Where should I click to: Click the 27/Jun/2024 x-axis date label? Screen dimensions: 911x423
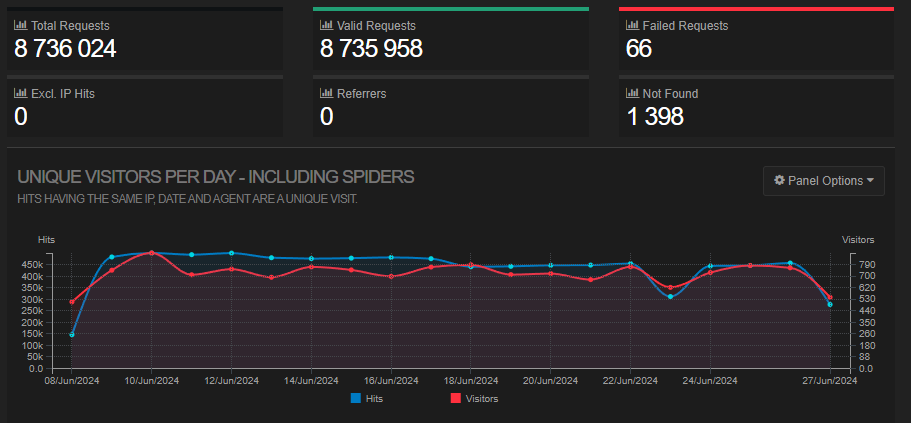[830, 381]
